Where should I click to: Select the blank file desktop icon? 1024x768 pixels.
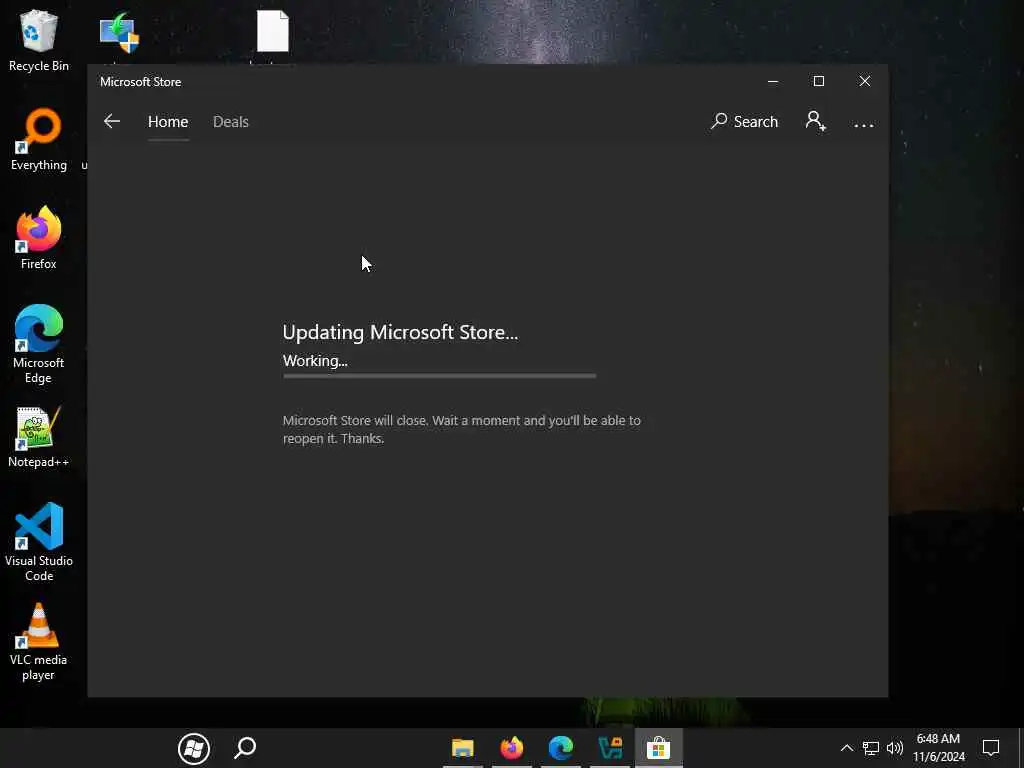click(x=272, y=31)
